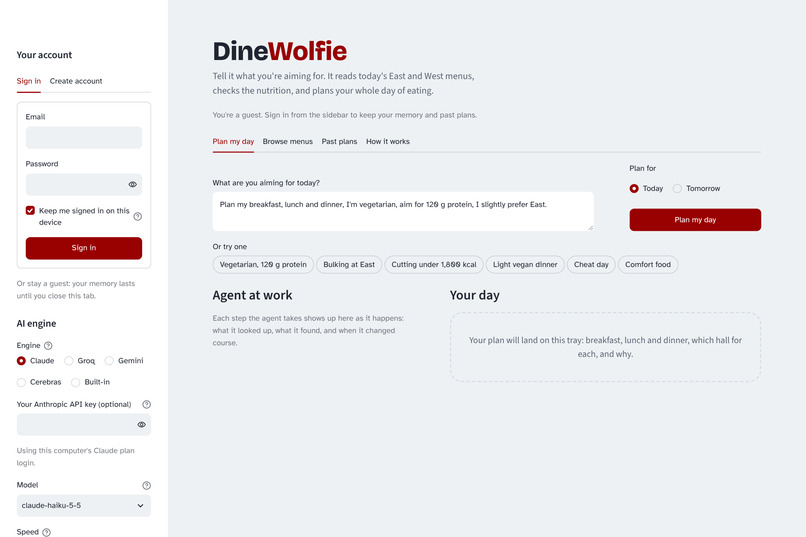806x537 pixels.
Task: Click the What are you aiming for textarea
Action: coord(403,211)
